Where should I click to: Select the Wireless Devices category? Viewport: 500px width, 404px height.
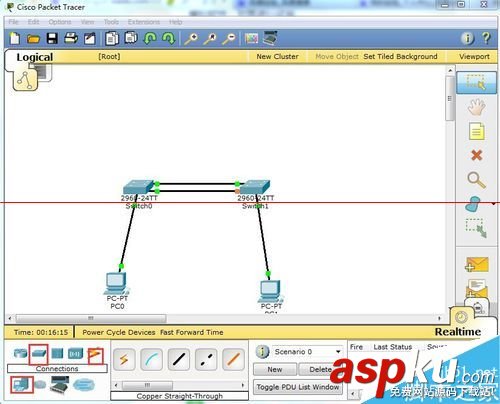click(75, 353)
